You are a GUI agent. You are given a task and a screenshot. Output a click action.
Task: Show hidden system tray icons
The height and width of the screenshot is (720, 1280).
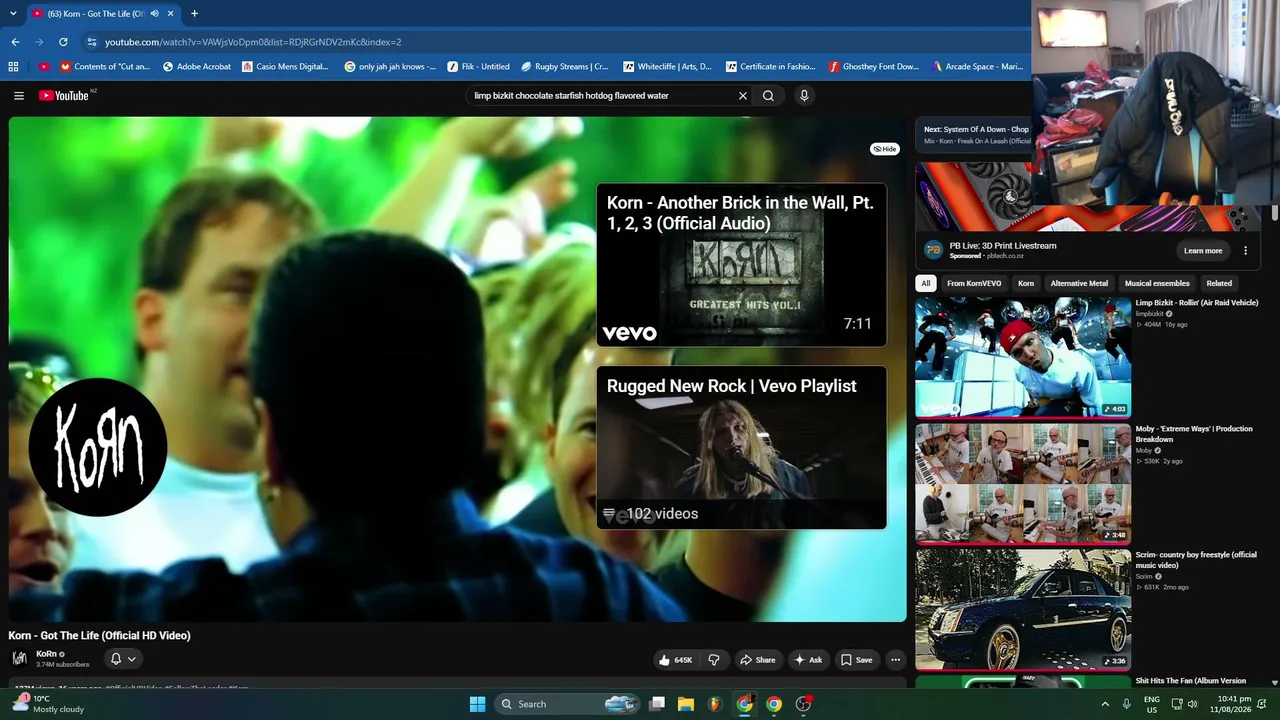[1105, 704]
